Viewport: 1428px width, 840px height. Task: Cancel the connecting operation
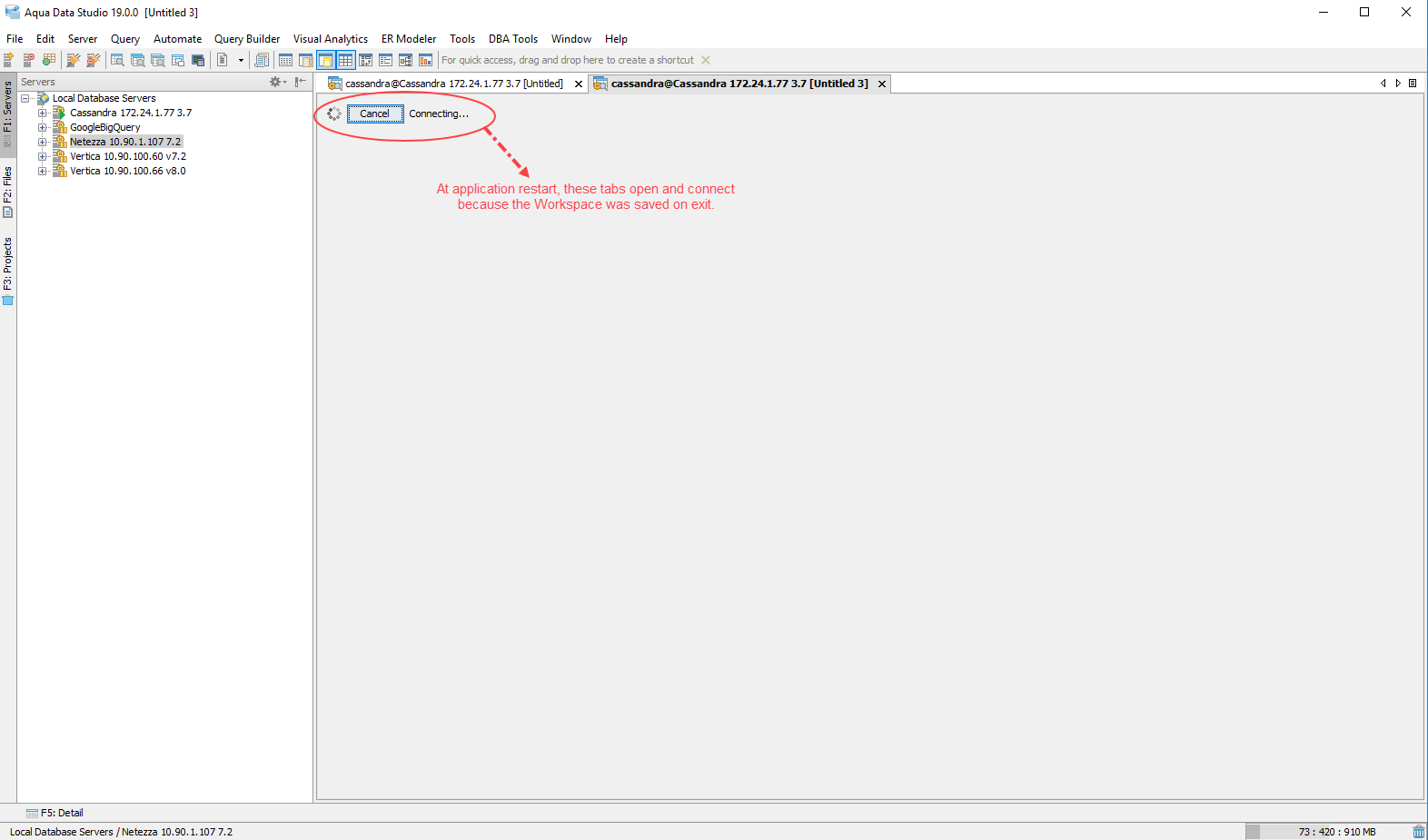tap(374, 114)
